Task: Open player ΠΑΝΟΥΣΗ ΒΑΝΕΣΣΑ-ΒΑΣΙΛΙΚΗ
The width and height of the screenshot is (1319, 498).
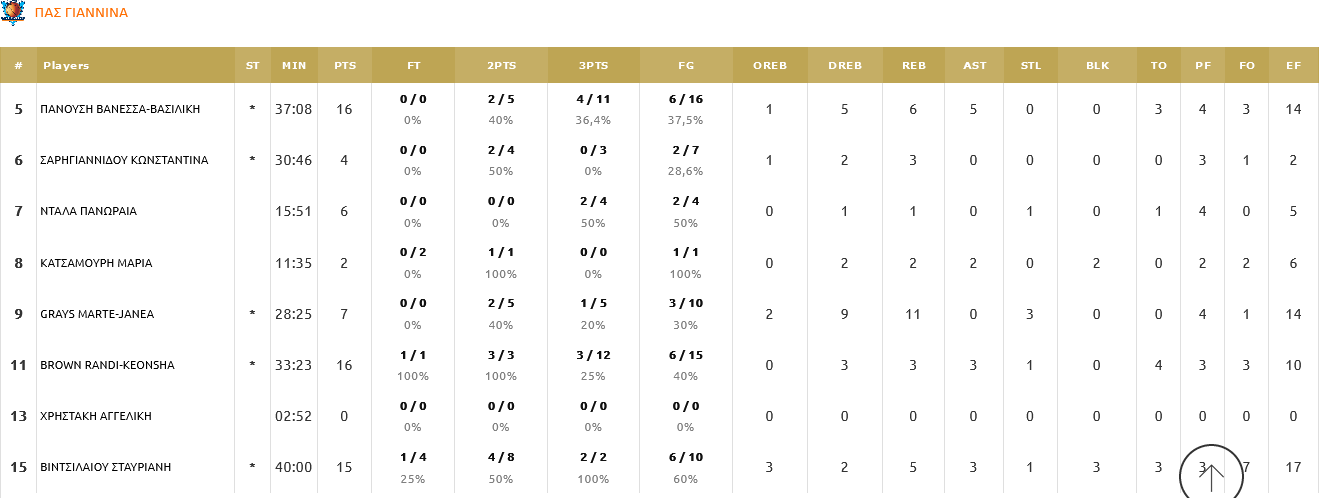Action: pyautogui.click(x=120, y=109)
